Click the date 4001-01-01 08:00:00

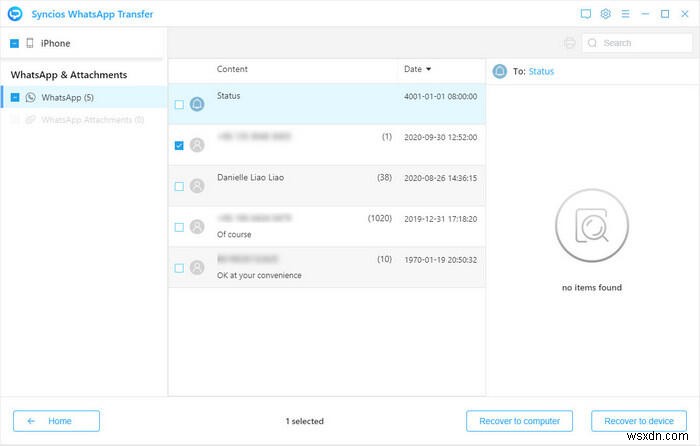click(x=440, y=96)
